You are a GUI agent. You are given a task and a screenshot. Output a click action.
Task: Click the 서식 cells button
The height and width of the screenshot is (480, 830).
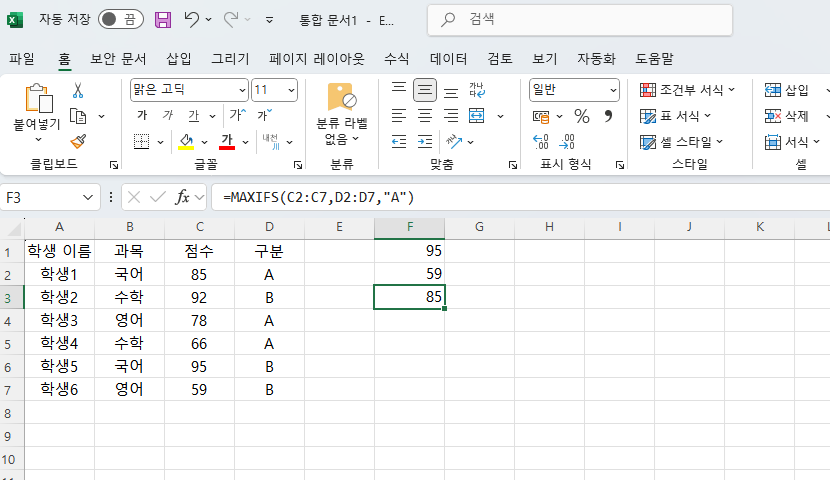792,142
